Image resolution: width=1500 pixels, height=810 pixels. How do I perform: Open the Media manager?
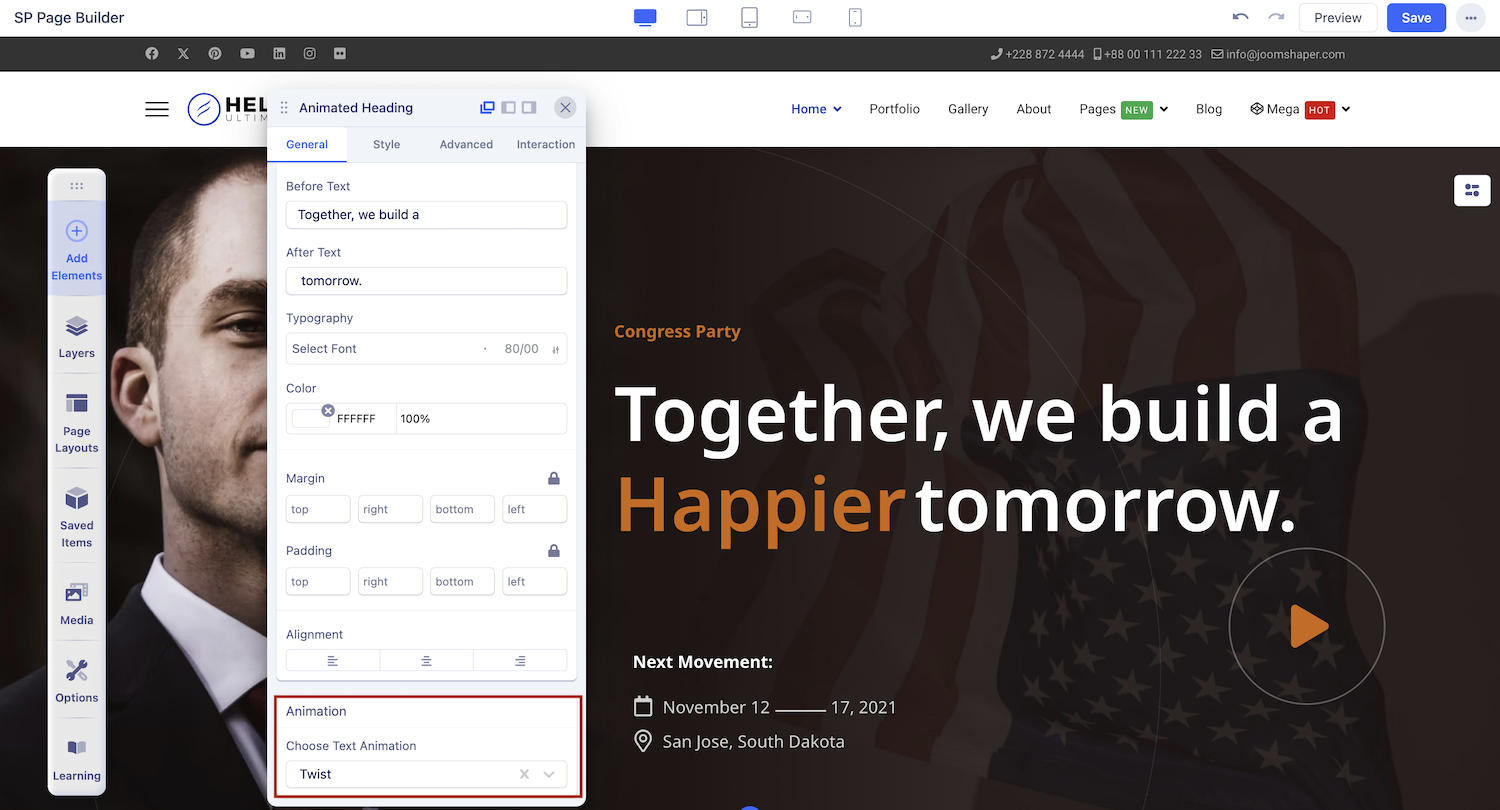pos(77,603)
